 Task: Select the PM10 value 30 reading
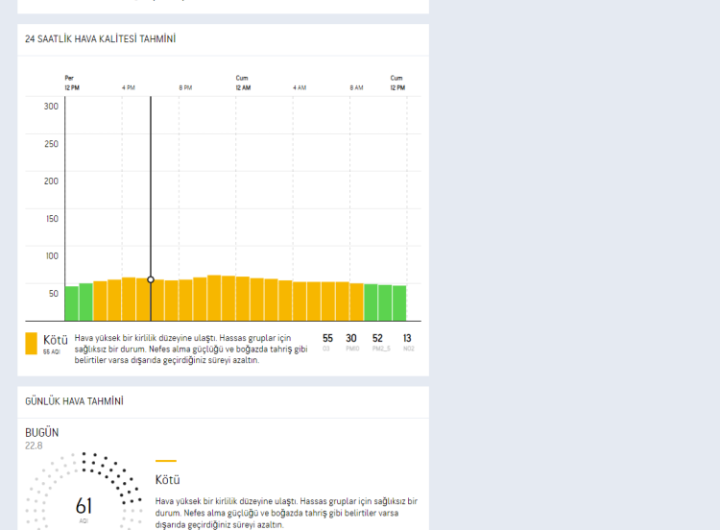point(351,340)
